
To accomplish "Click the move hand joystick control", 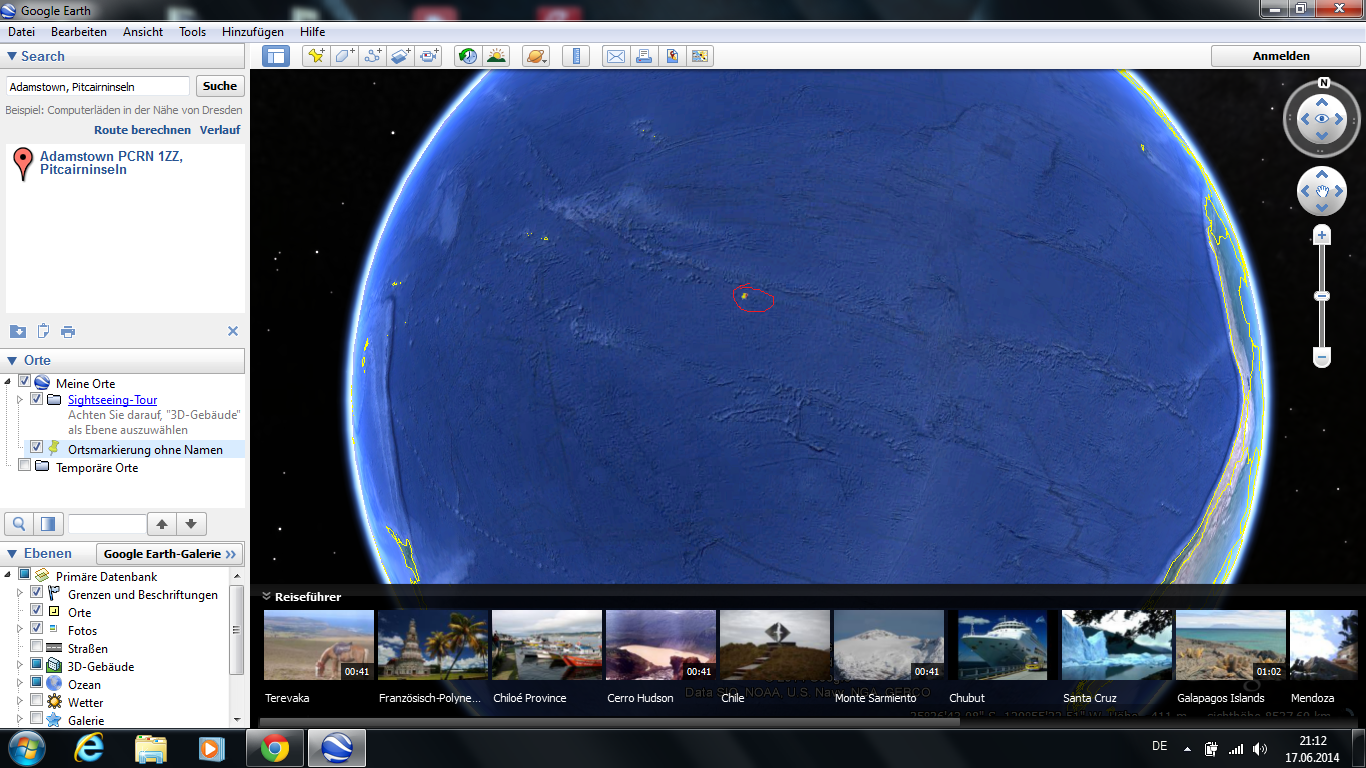I will pos(1322,191).
